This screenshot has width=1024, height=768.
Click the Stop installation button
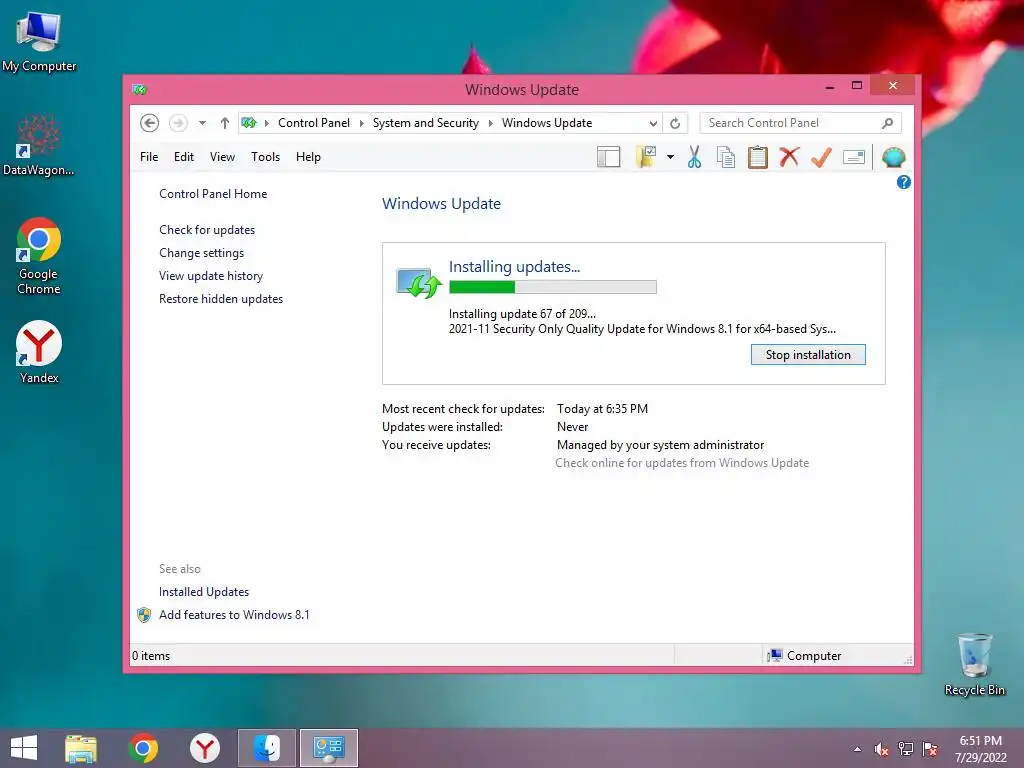click(x=808, y=355)
